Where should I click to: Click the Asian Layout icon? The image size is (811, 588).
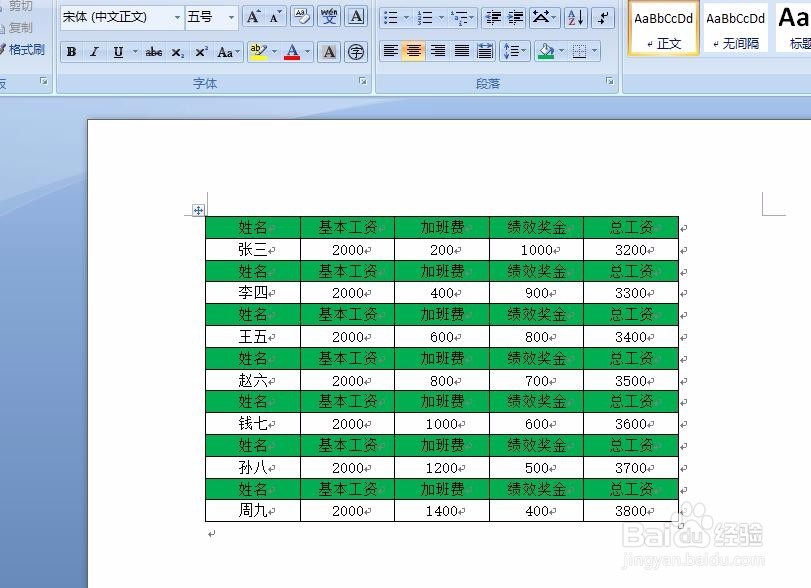pos(544,18)
